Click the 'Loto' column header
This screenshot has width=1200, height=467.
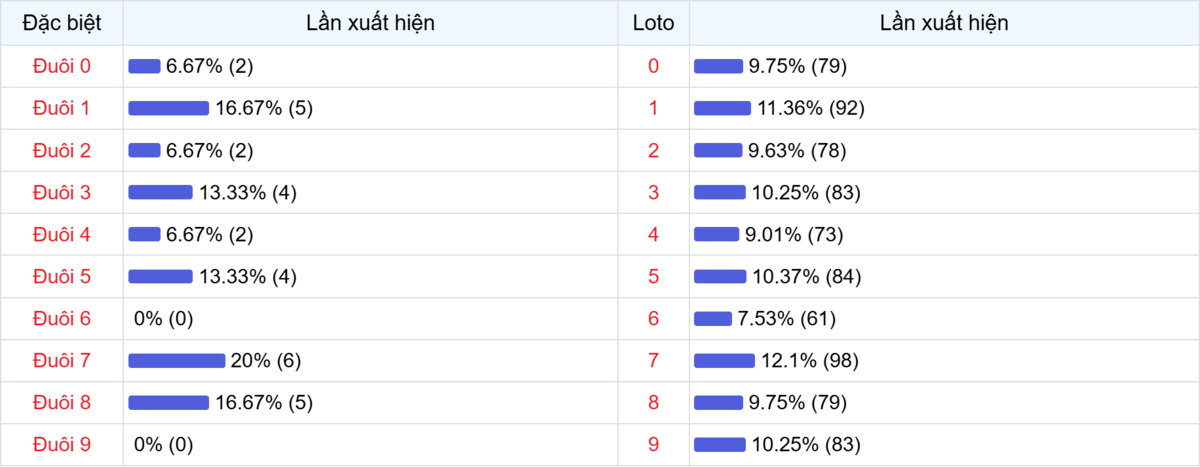[654, 22]
